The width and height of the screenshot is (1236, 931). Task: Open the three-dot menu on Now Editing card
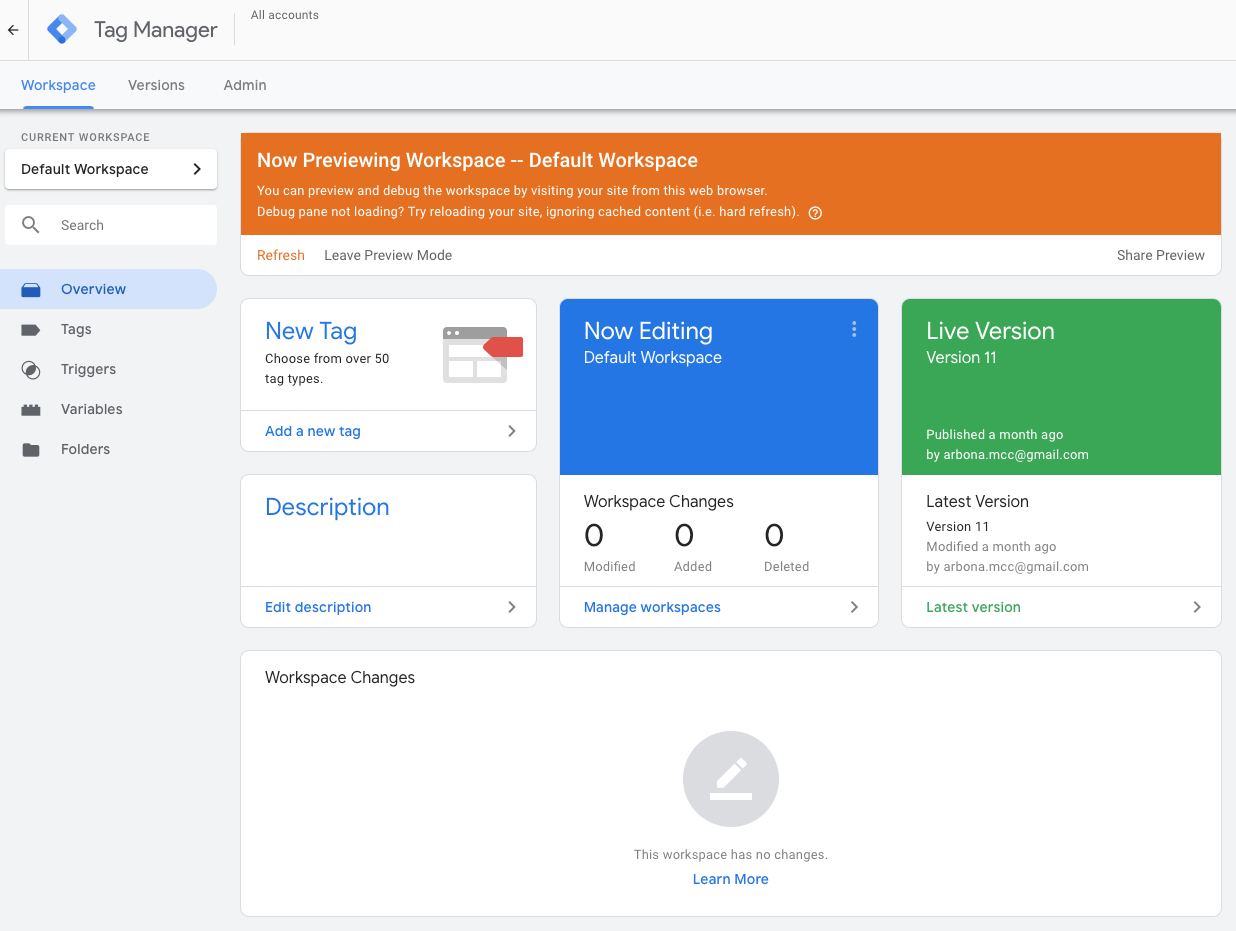coord(854,329)
